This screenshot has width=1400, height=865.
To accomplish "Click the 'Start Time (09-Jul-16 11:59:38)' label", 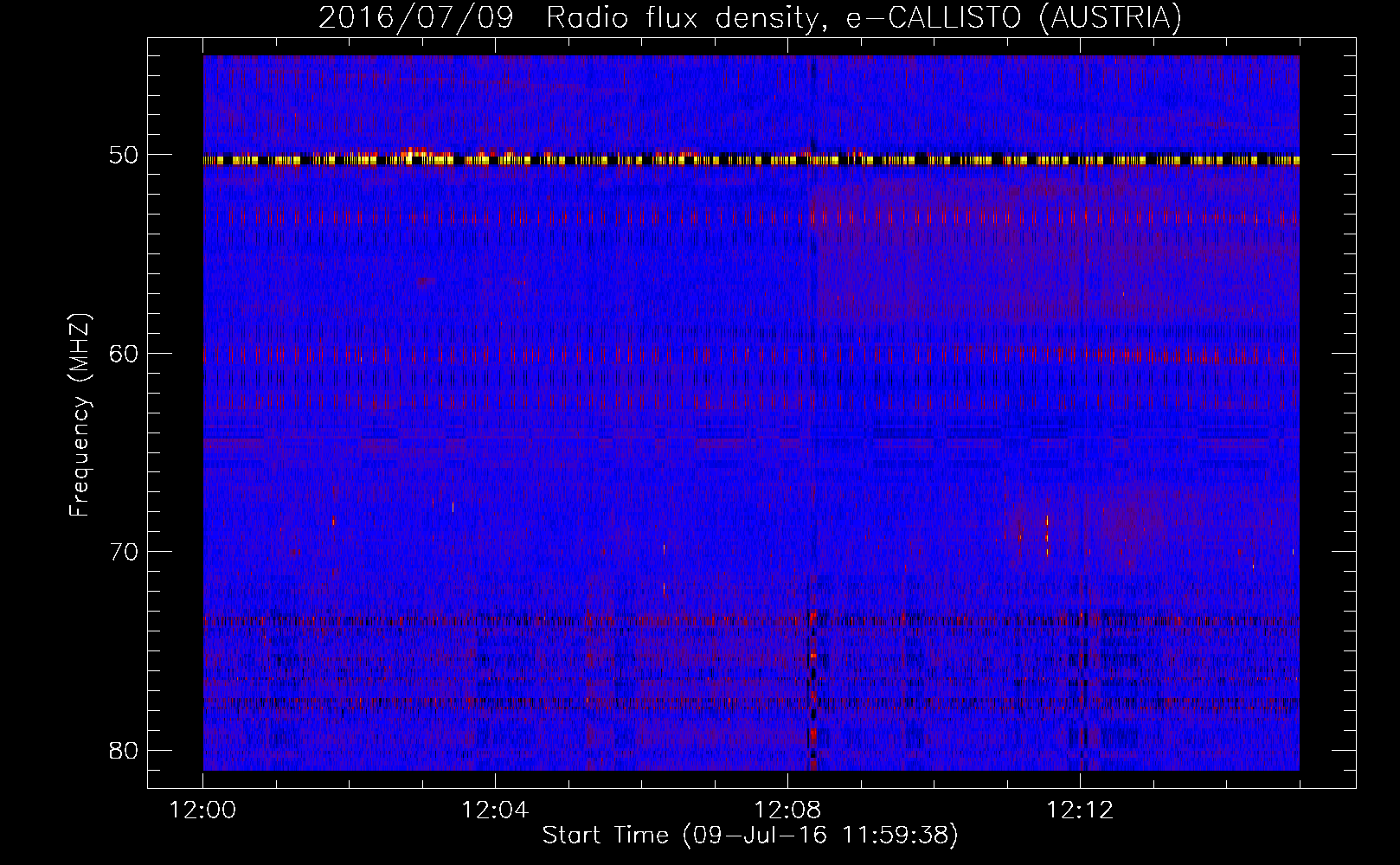I will [750, 835].
